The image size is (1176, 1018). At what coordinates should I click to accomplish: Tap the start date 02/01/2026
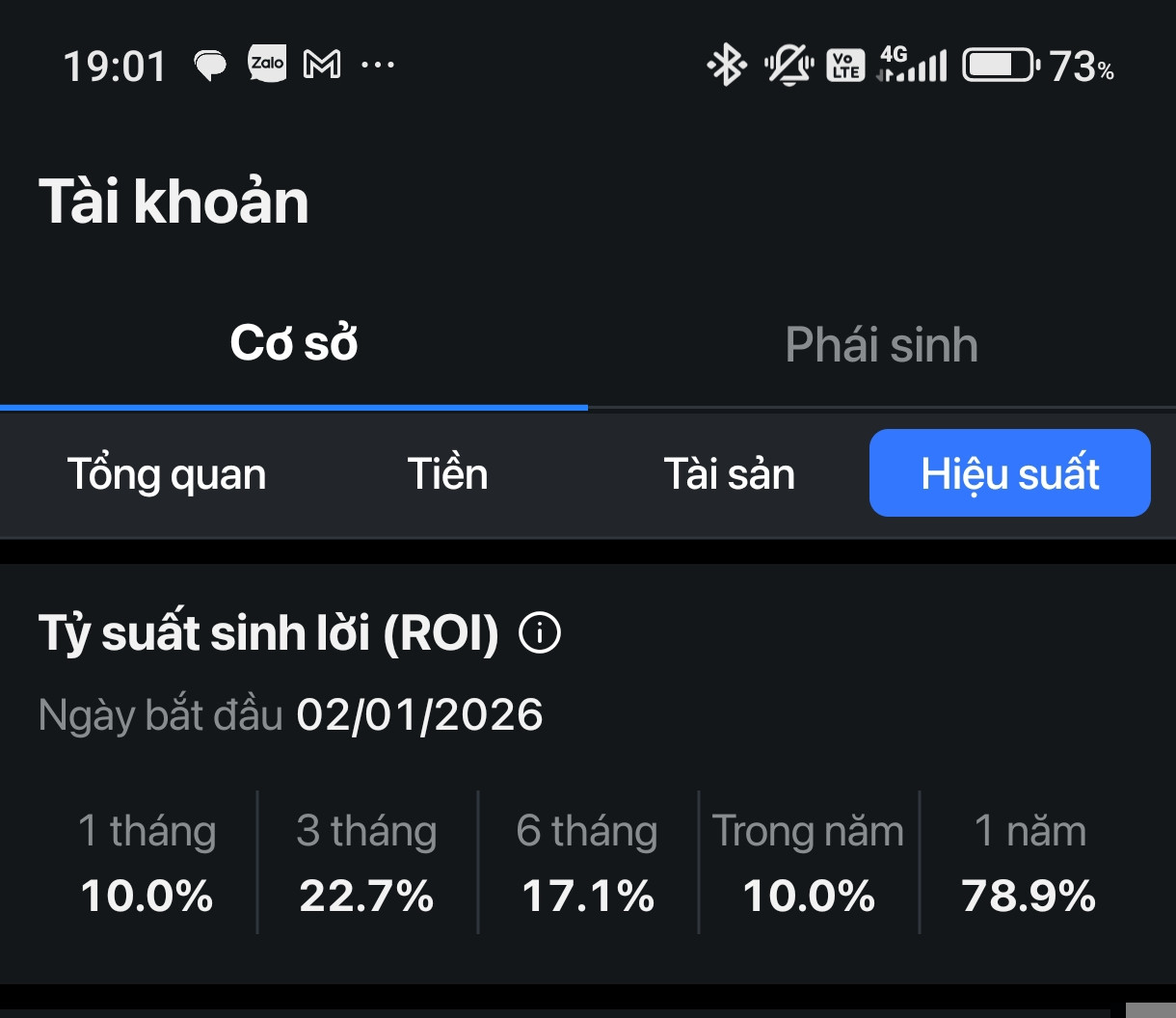(x=420, y=715)
